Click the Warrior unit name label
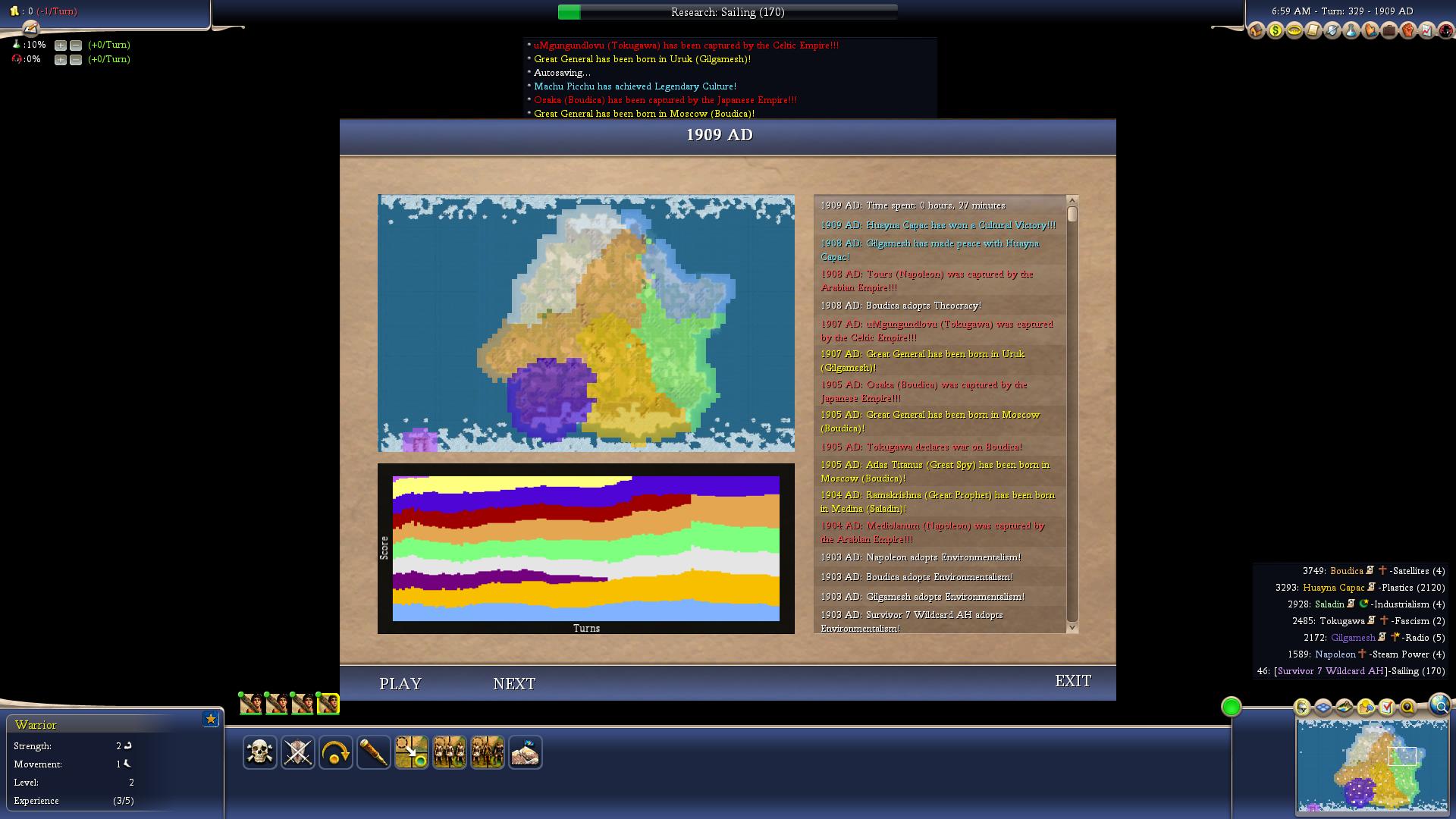This screenshot has width=1456, height=819. click(36, 725)
